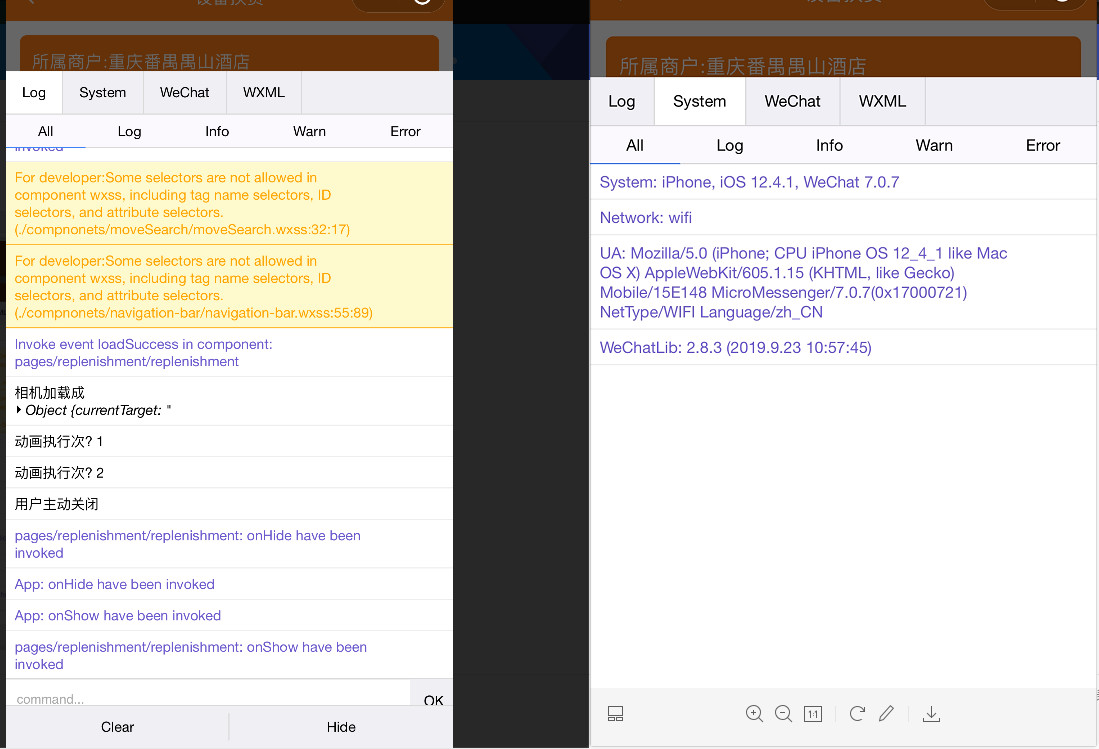Image resolution: width=1099 pixels, height=749 pixels.
Task: Select Log level filter in left console
Action: click(129, 131)
